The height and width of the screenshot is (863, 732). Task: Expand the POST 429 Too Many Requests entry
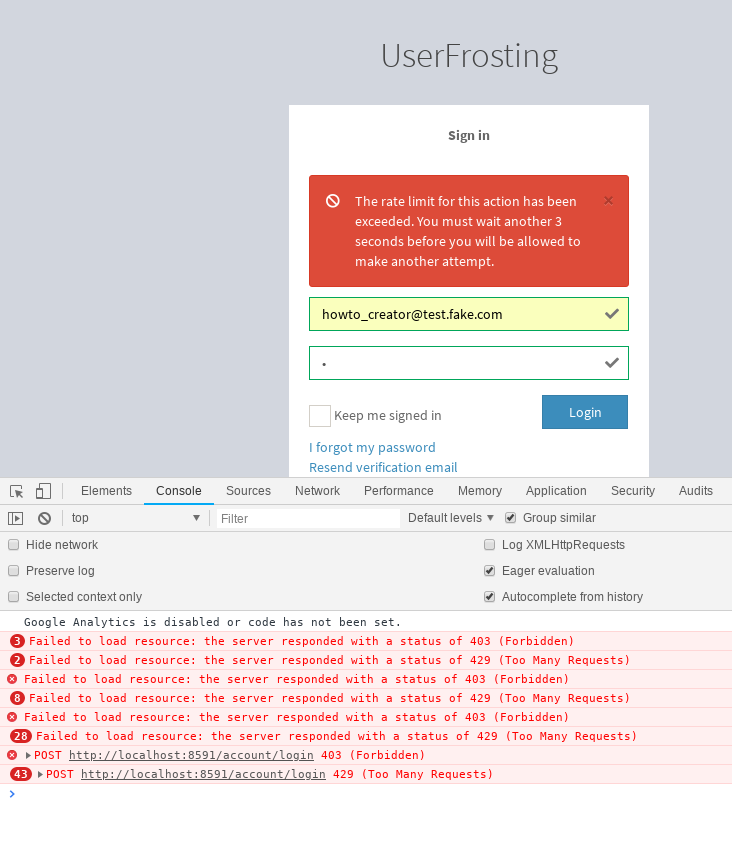click(x=40, y=774)
